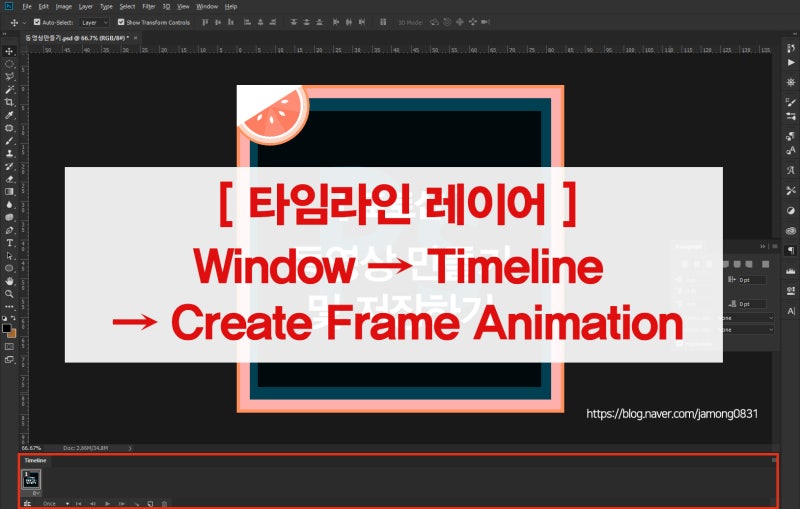
Task: Open the Libraries panel icon
Action: (791, 231)
